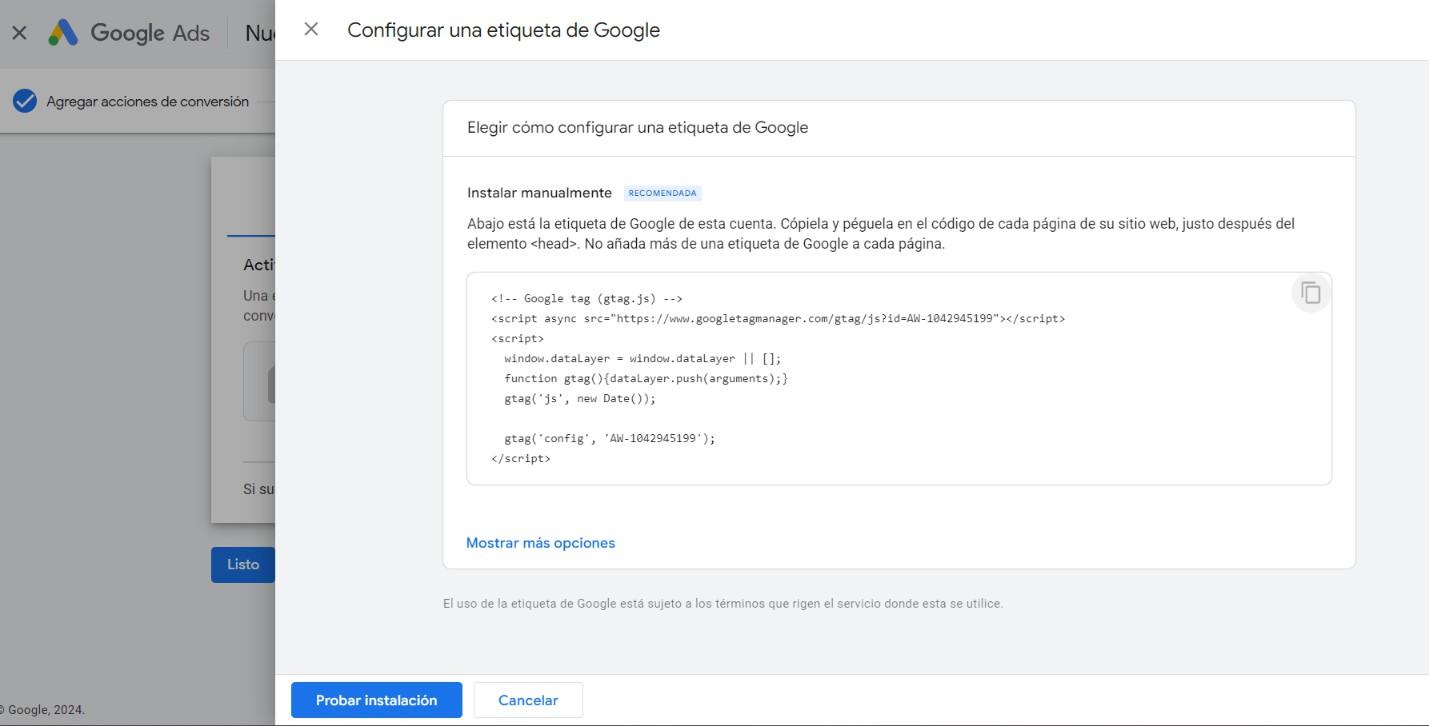1429x726 pixels.
Task: Click the © Google, 2024 footer text
Action: [x=42, y=710]
